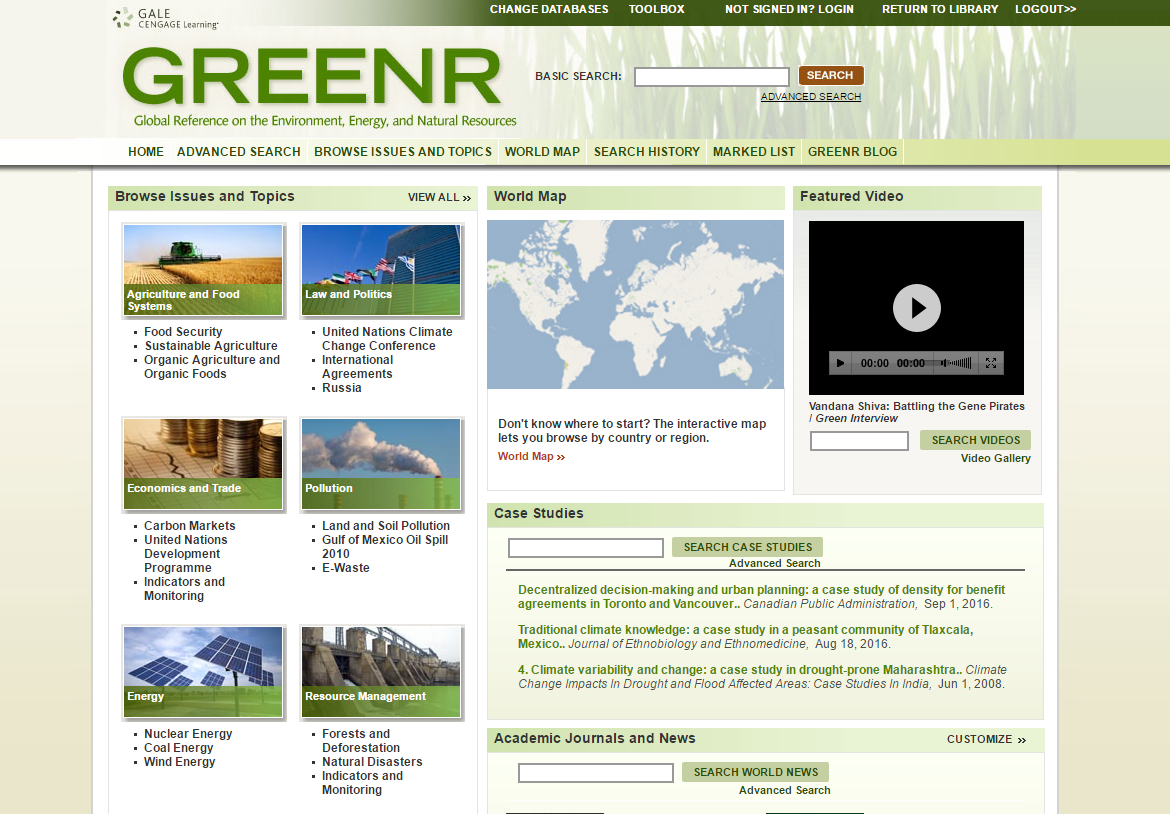
Task: Click the Search Videos button
Action: click(975, 440)
